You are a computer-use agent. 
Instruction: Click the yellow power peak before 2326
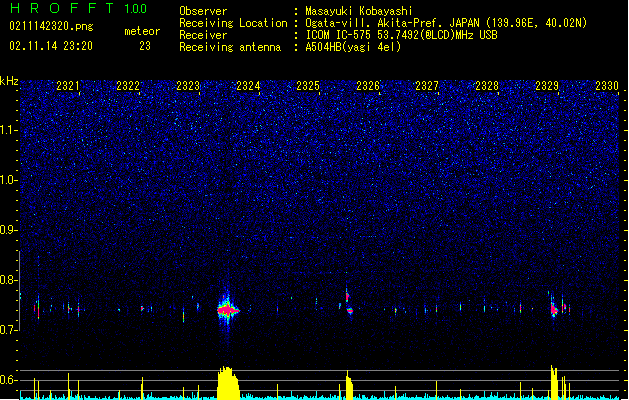click(x=349, y=385)
